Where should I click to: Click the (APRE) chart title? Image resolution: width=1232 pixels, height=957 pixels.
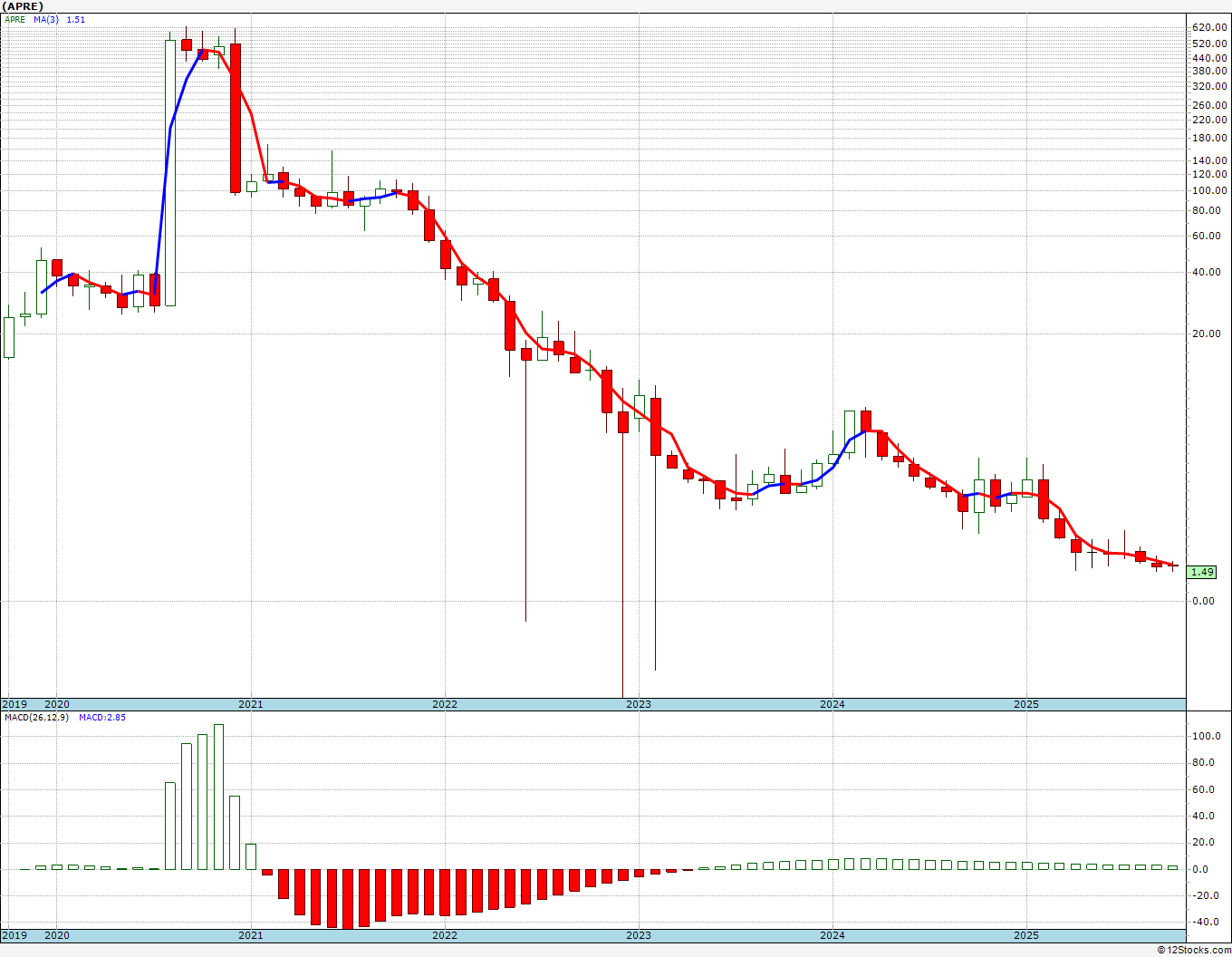point(23,6)
